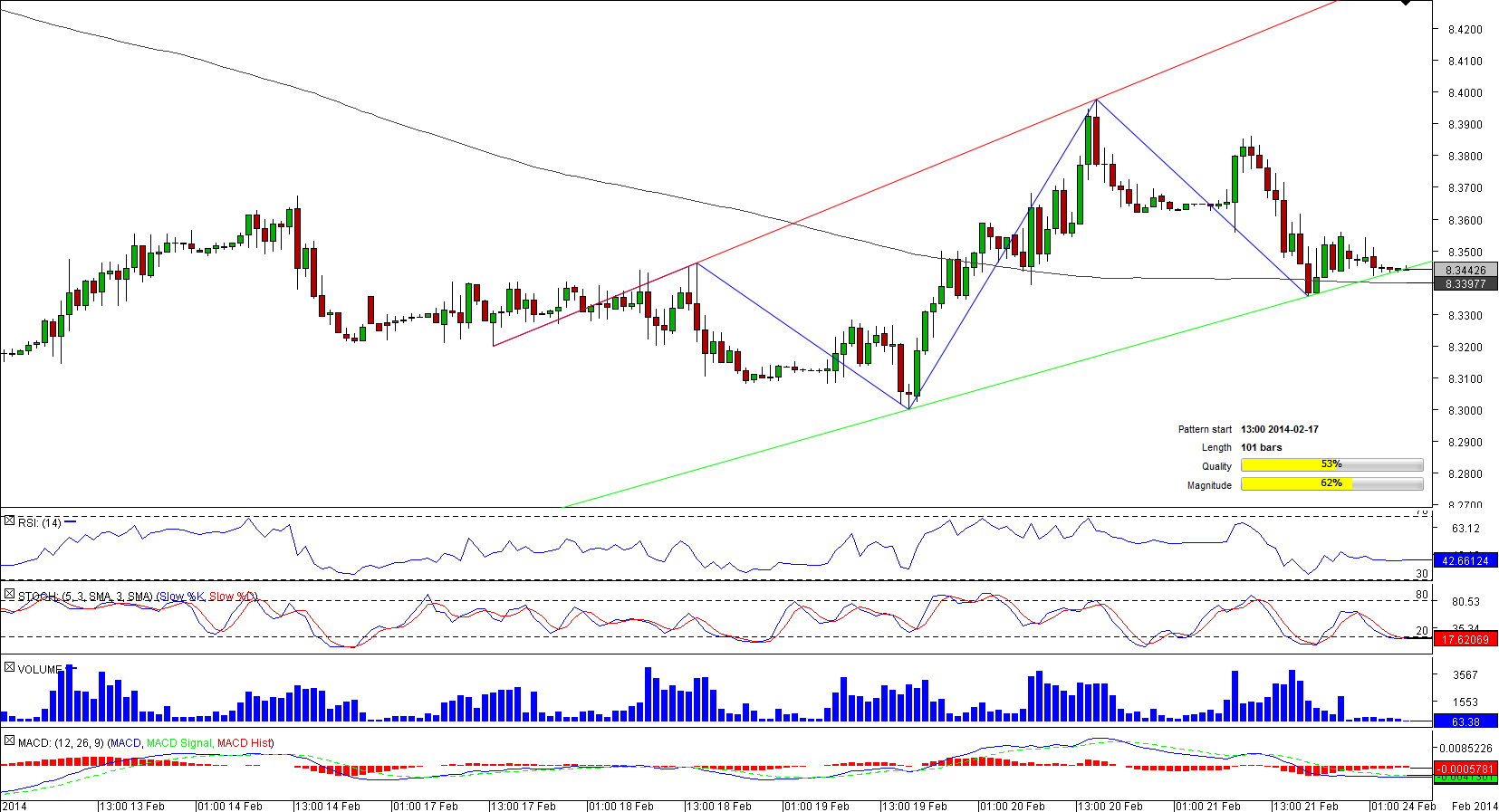
Task: Click the Pattern start date 13:00 2014-02-17
Action: (1279, 429)
